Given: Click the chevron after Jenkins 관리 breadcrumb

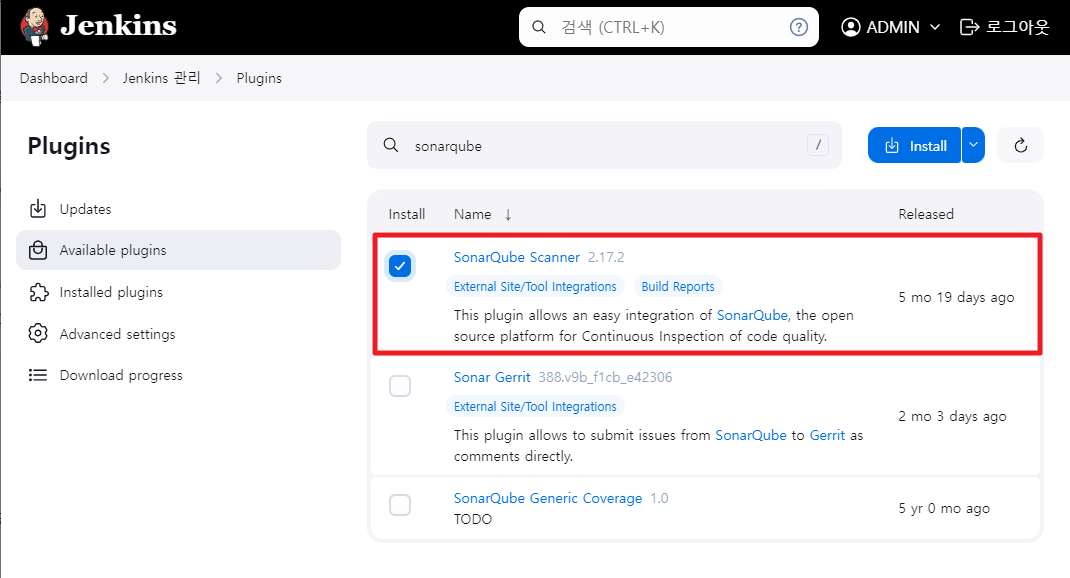Looking at the screenshot, I should coord(219,78).
